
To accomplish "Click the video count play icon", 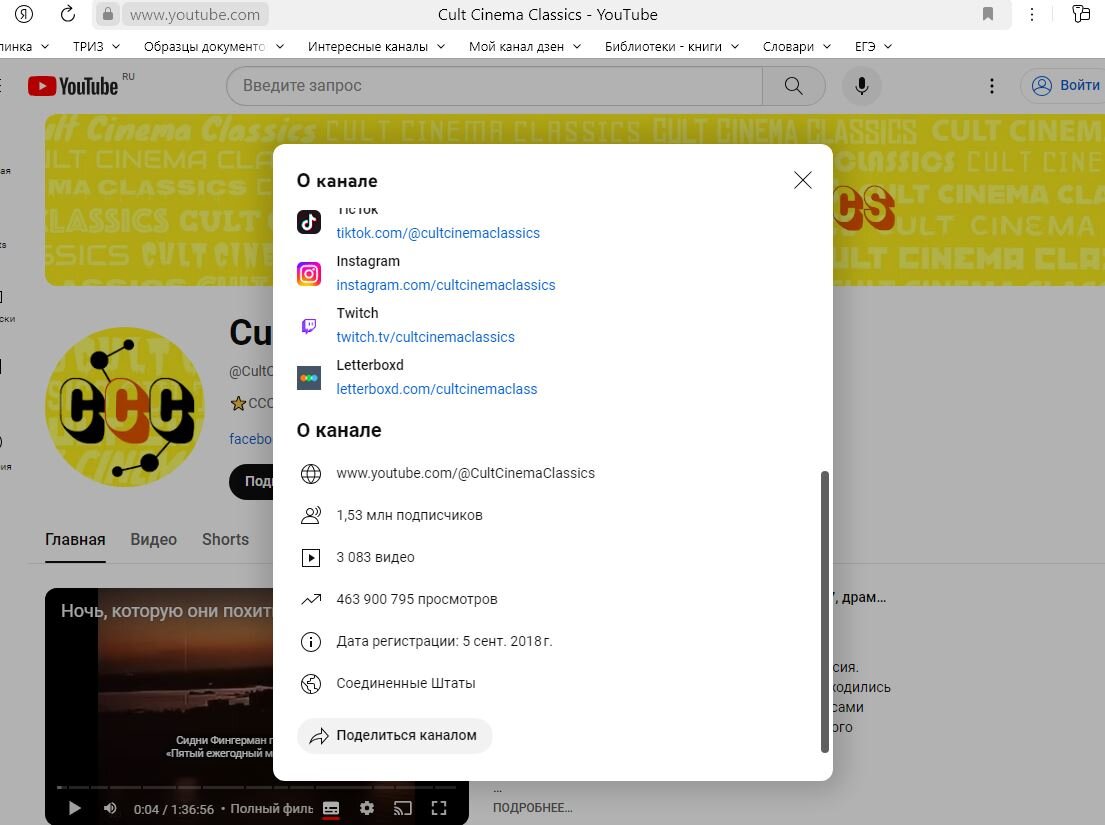I will pyautogui.click(x=311, y=558).
